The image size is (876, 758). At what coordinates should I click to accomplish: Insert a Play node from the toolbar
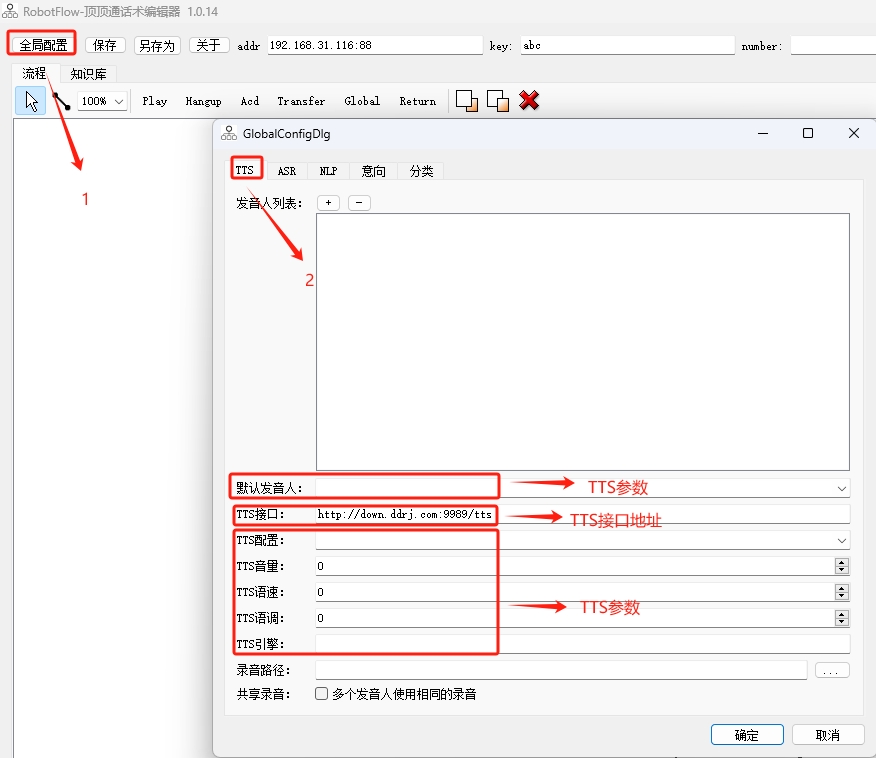[x=154, y=101]
